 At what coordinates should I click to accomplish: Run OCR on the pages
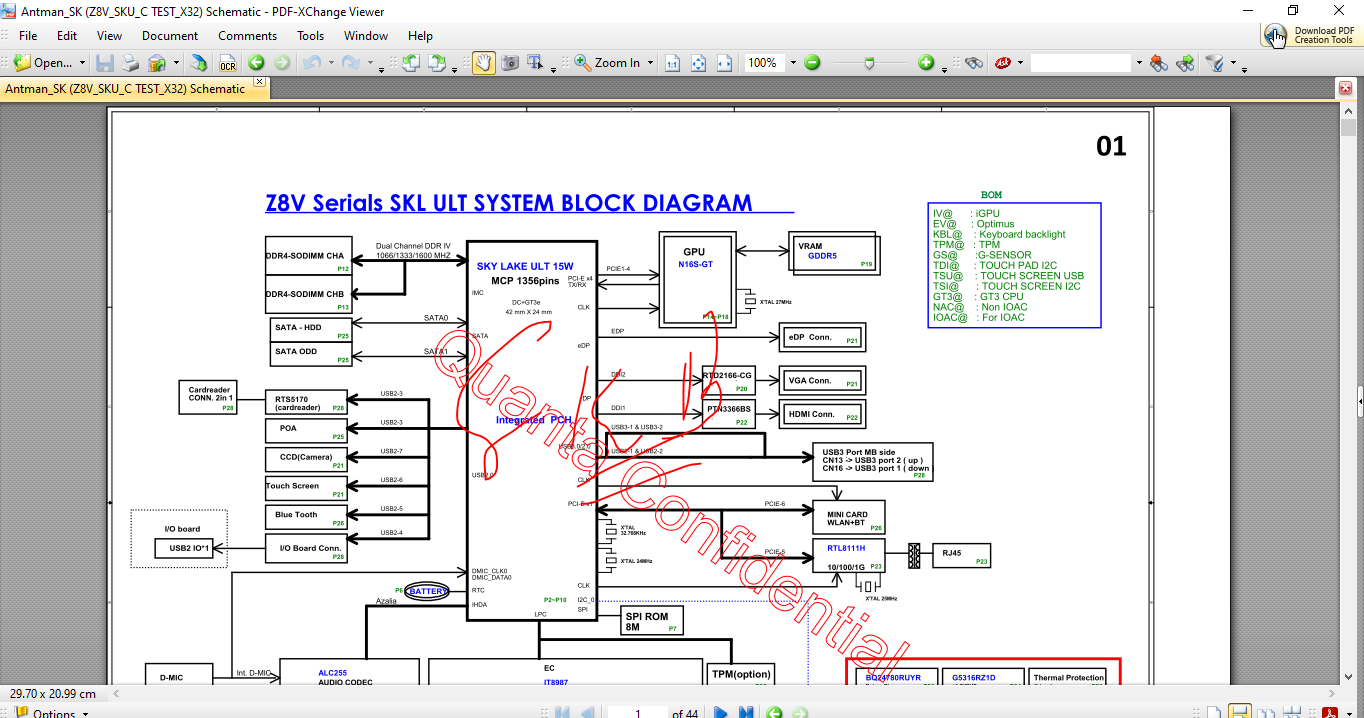tap(228, 63)
